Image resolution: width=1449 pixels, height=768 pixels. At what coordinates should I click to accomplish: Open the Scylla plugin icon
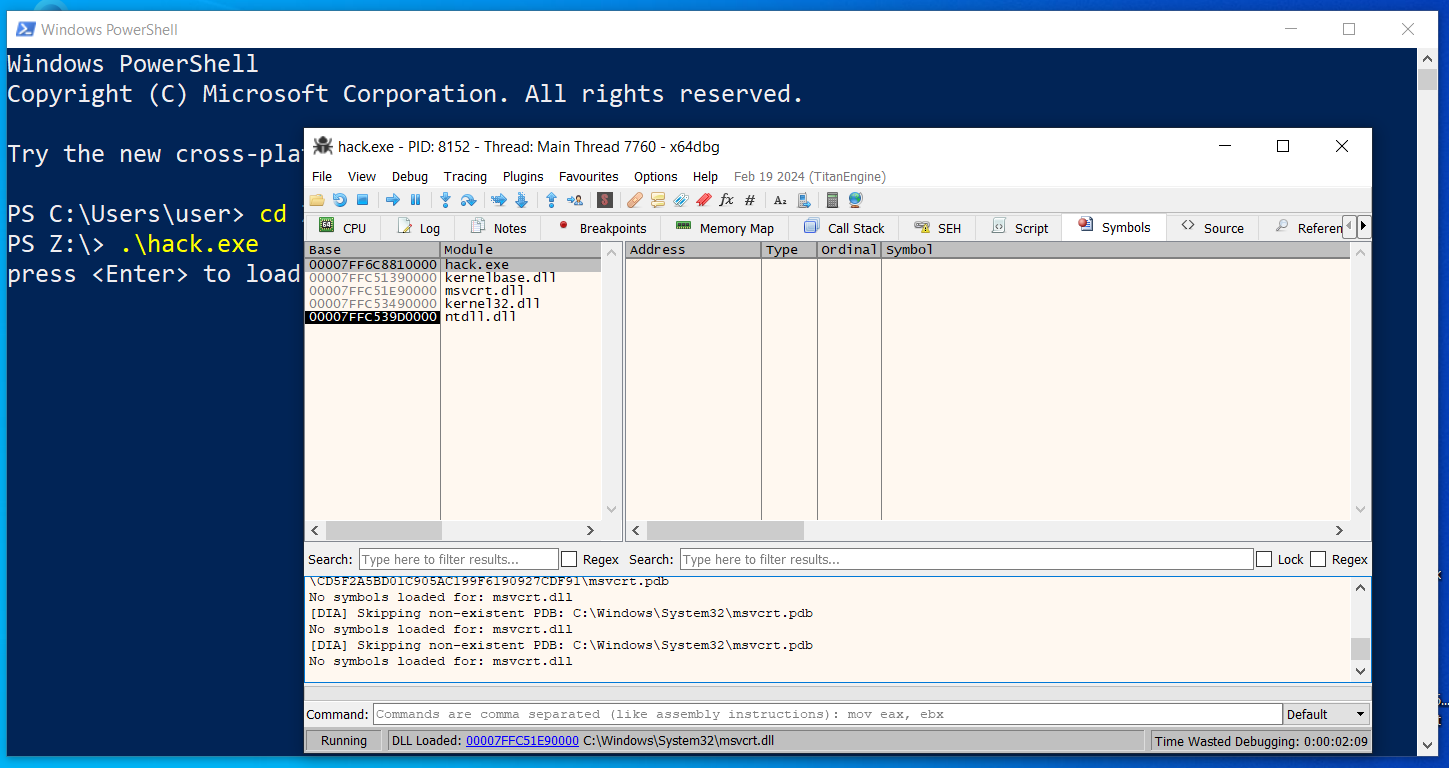(604, 200)
